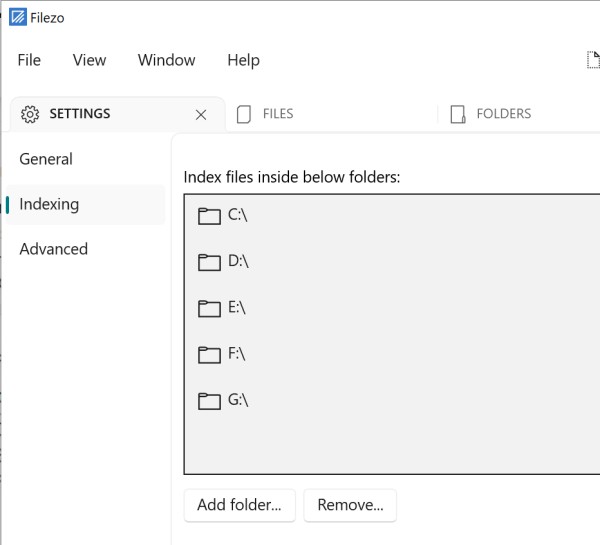Viewport: 600px width, 545px height.
Task: Switch to the Files tab
Action: click(277, 114)
